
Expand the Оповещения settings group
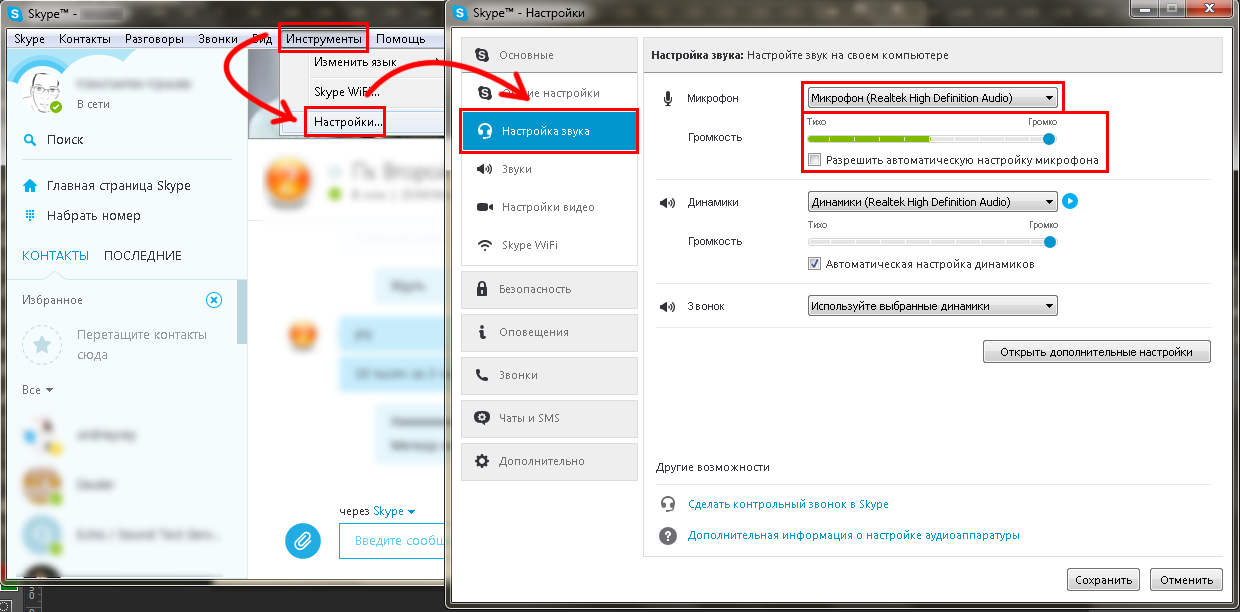tap(549, 332)
